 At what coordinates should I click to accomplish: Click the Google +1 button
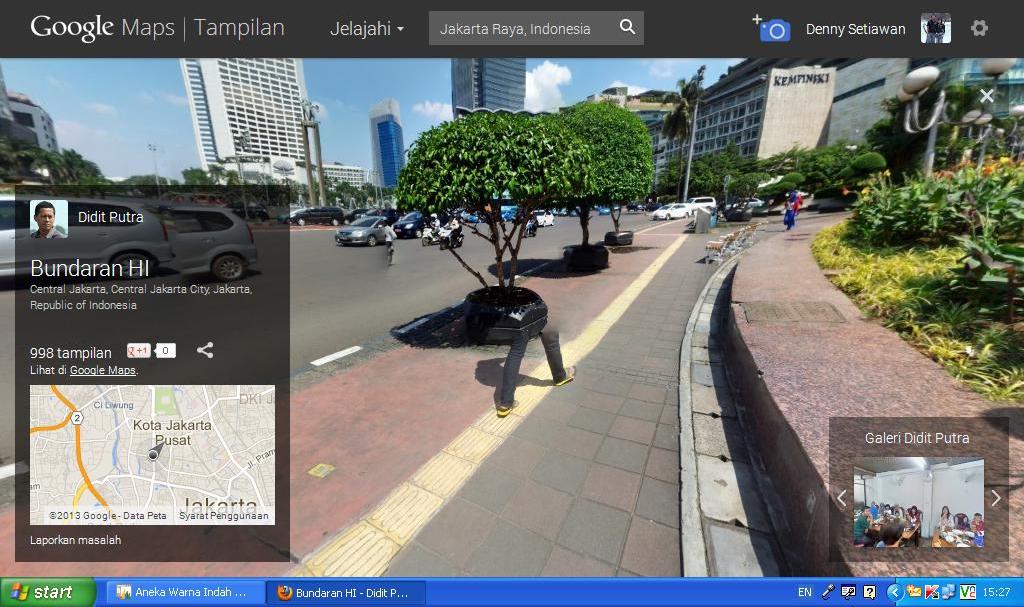pyautogui.click(x=139, y=351)
